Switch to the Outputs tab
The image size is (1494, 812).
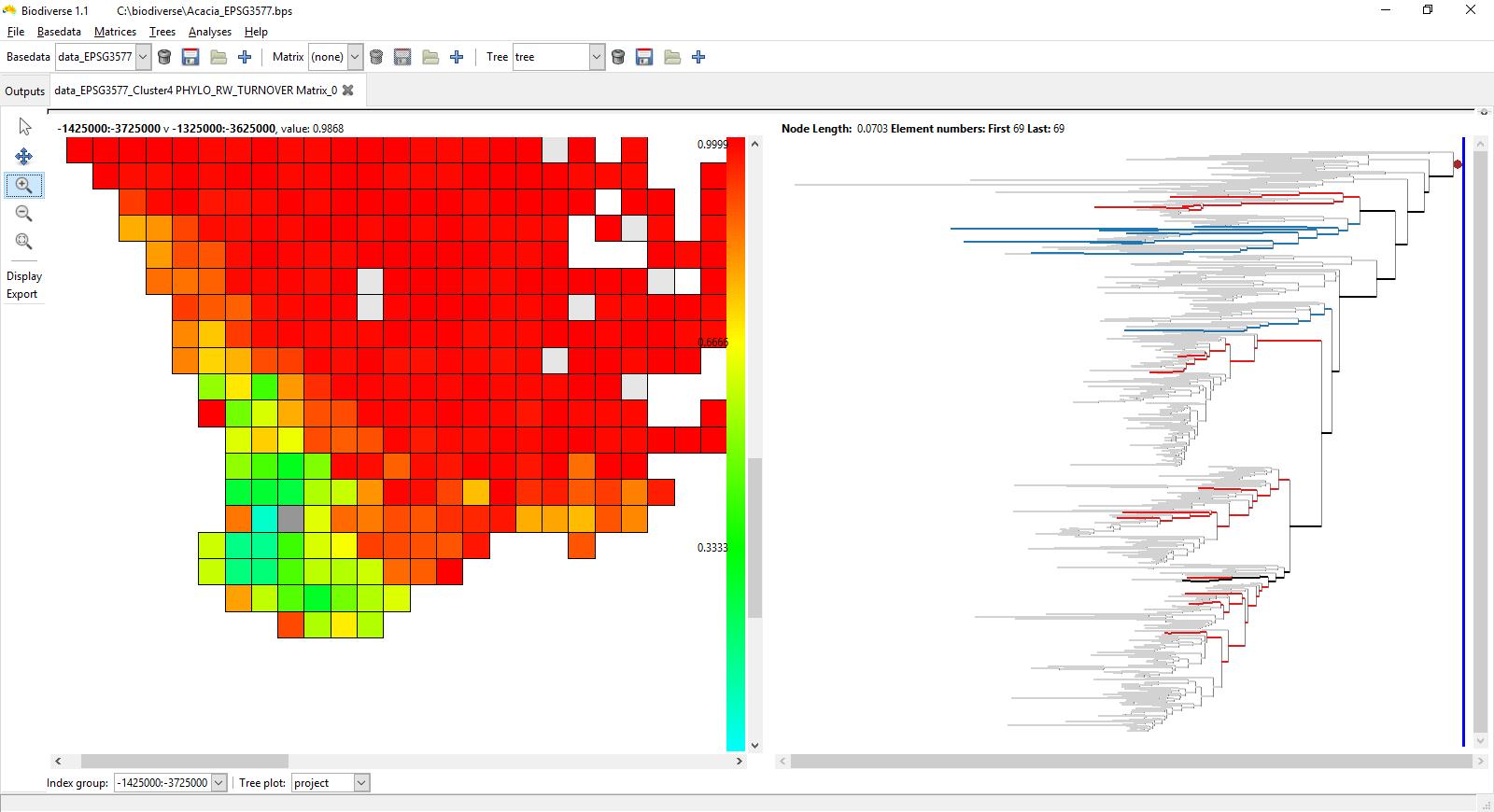coord(24,91)
